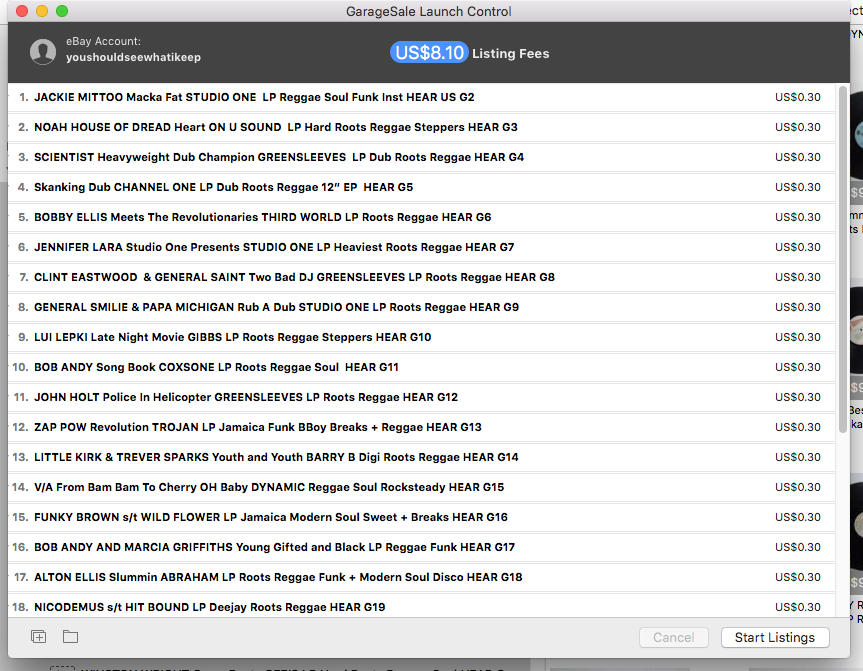
Task: Click the listing list vertical scrollbar
Action: point(843,259)
